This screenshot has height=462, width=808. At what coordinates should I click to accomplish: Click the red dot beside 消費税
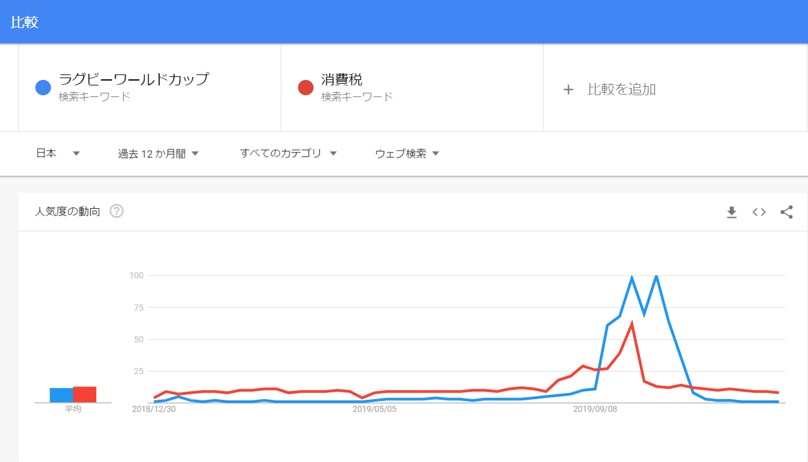[x=306, y=88]
